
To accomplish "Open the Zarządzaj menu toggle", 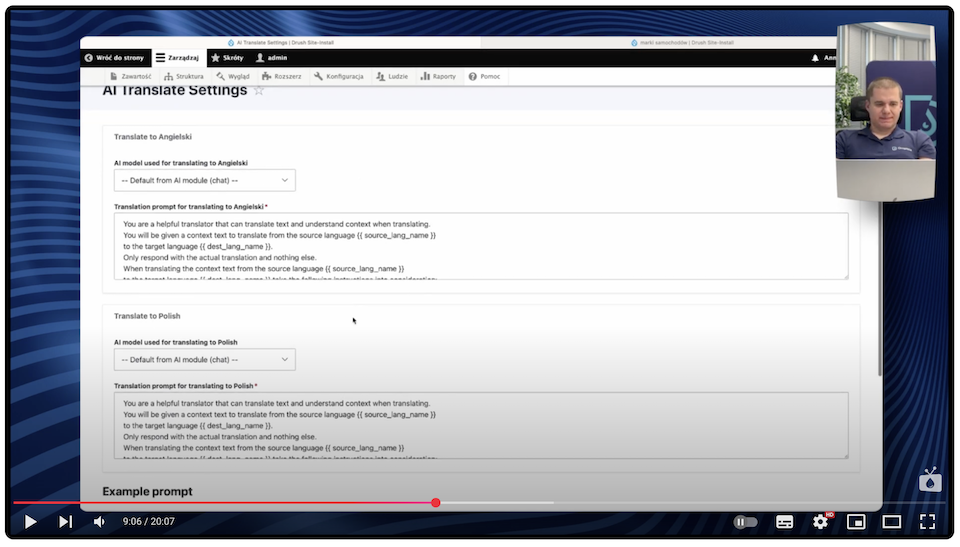I will coord(178,58).
